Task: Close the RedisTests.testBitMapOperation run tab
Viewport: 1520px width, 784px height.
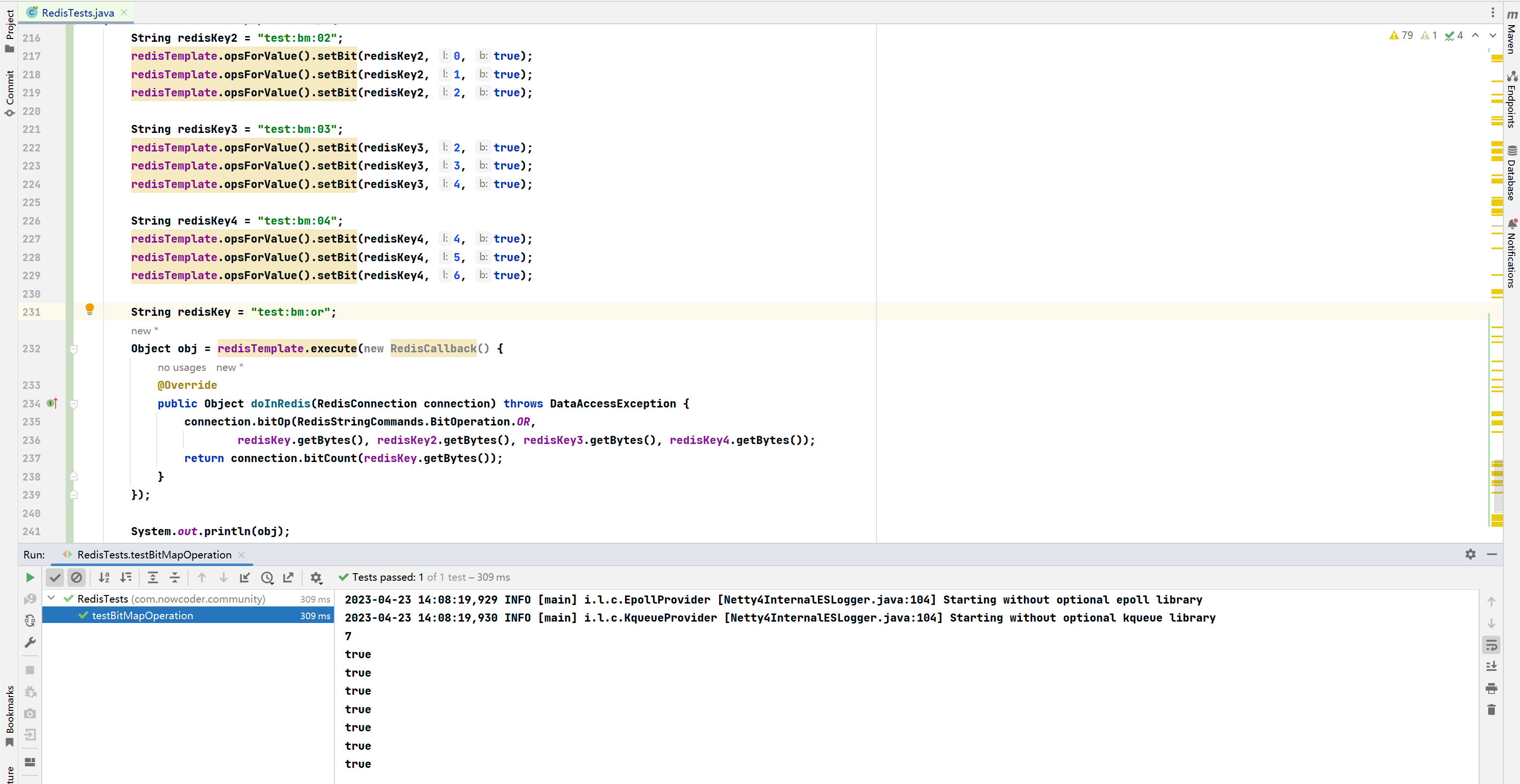Action: point(241,555)
